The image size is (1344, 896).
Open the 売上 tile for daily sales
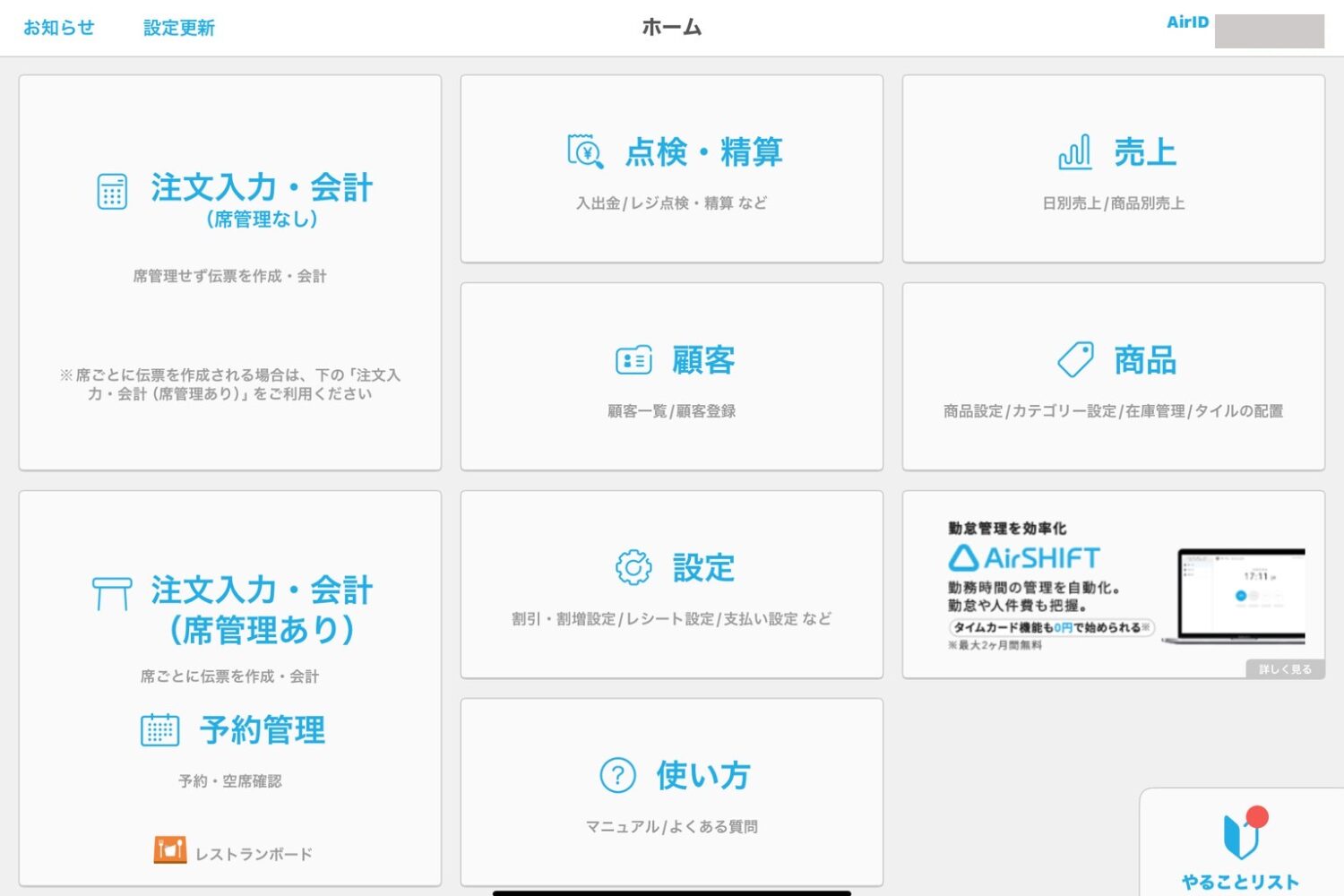(1114, 167)
